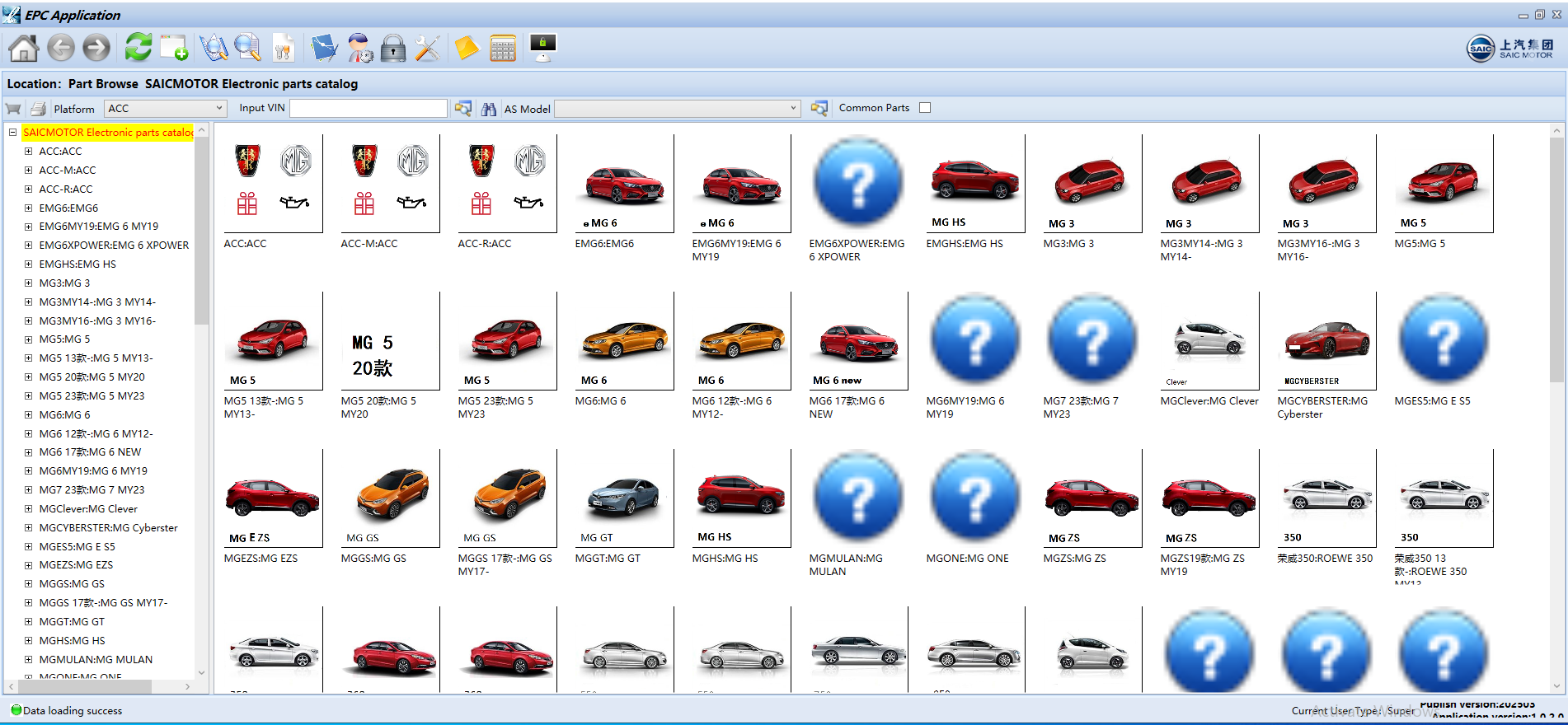This screenshot has width=1568, height=725.
Task: Select MG6 17款:MG 6 NEW in the tree
Action: tap(90, 452)
